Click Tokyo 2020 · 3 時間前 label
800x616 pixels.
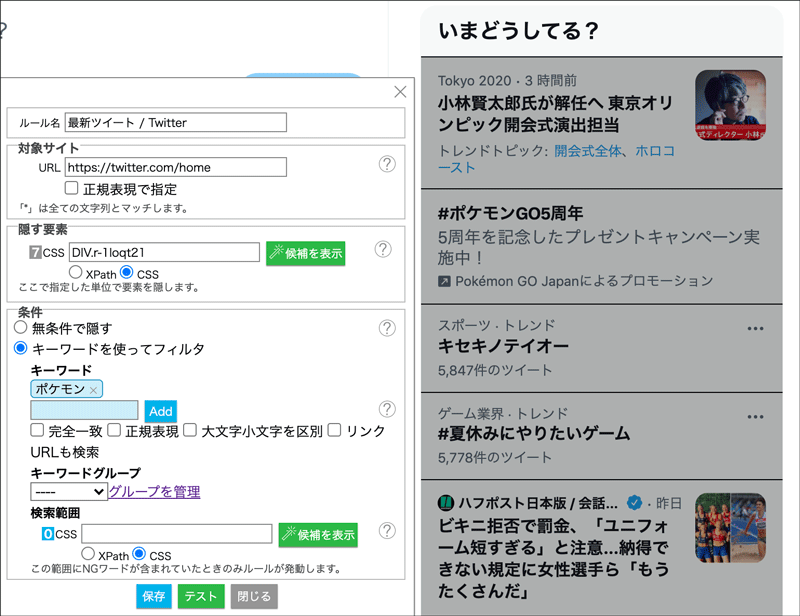(508, 81)
